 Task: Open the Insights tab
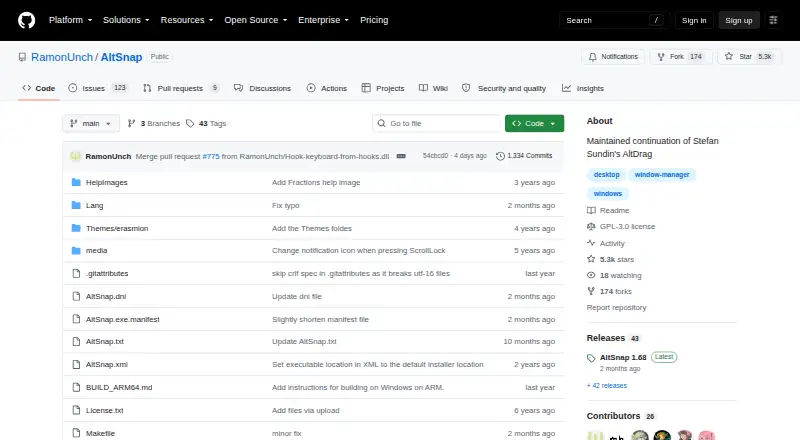point(583,88)
